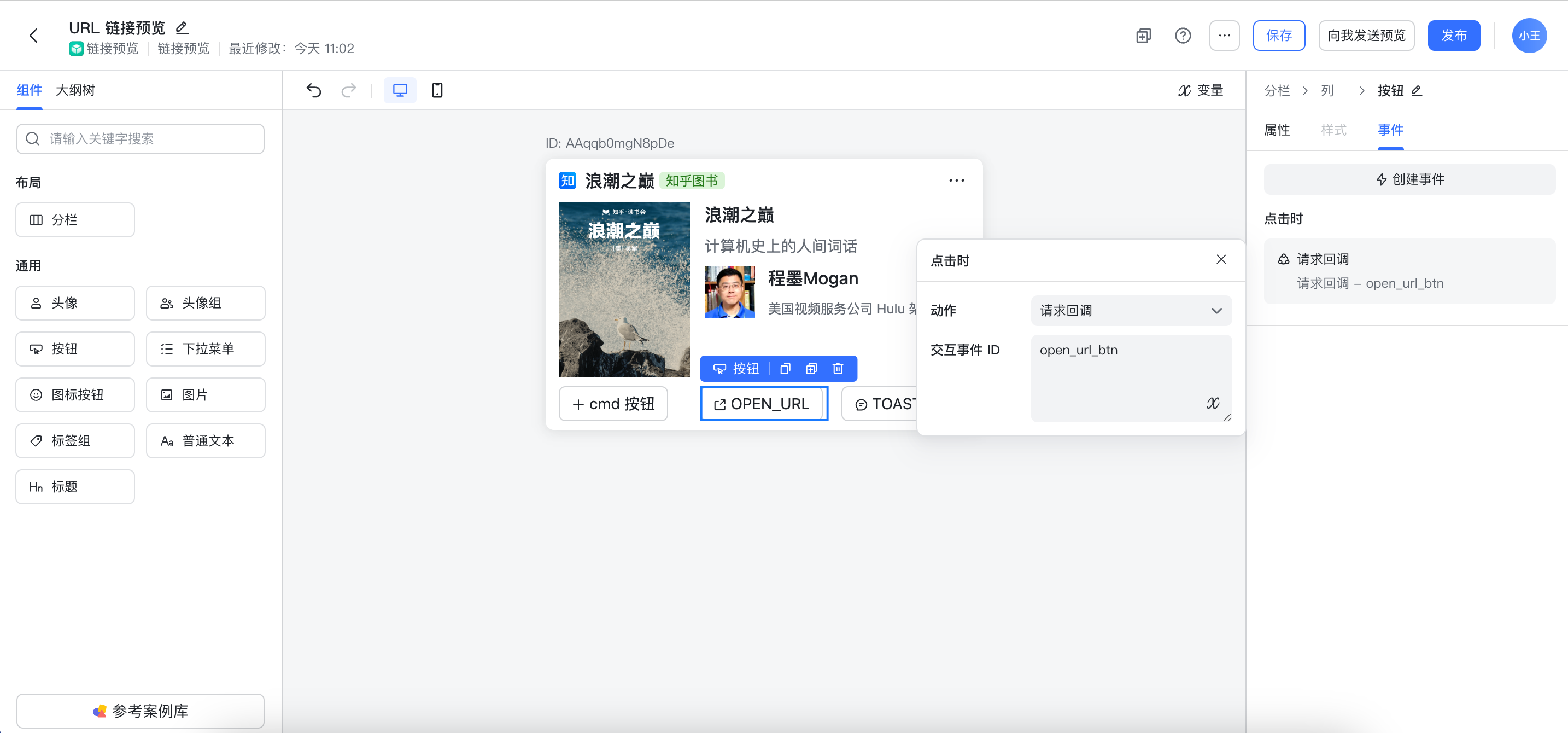Viewport: 1568px width, 733px height.
Task: Open the card's three-dot menu
Action: (956, 181)
